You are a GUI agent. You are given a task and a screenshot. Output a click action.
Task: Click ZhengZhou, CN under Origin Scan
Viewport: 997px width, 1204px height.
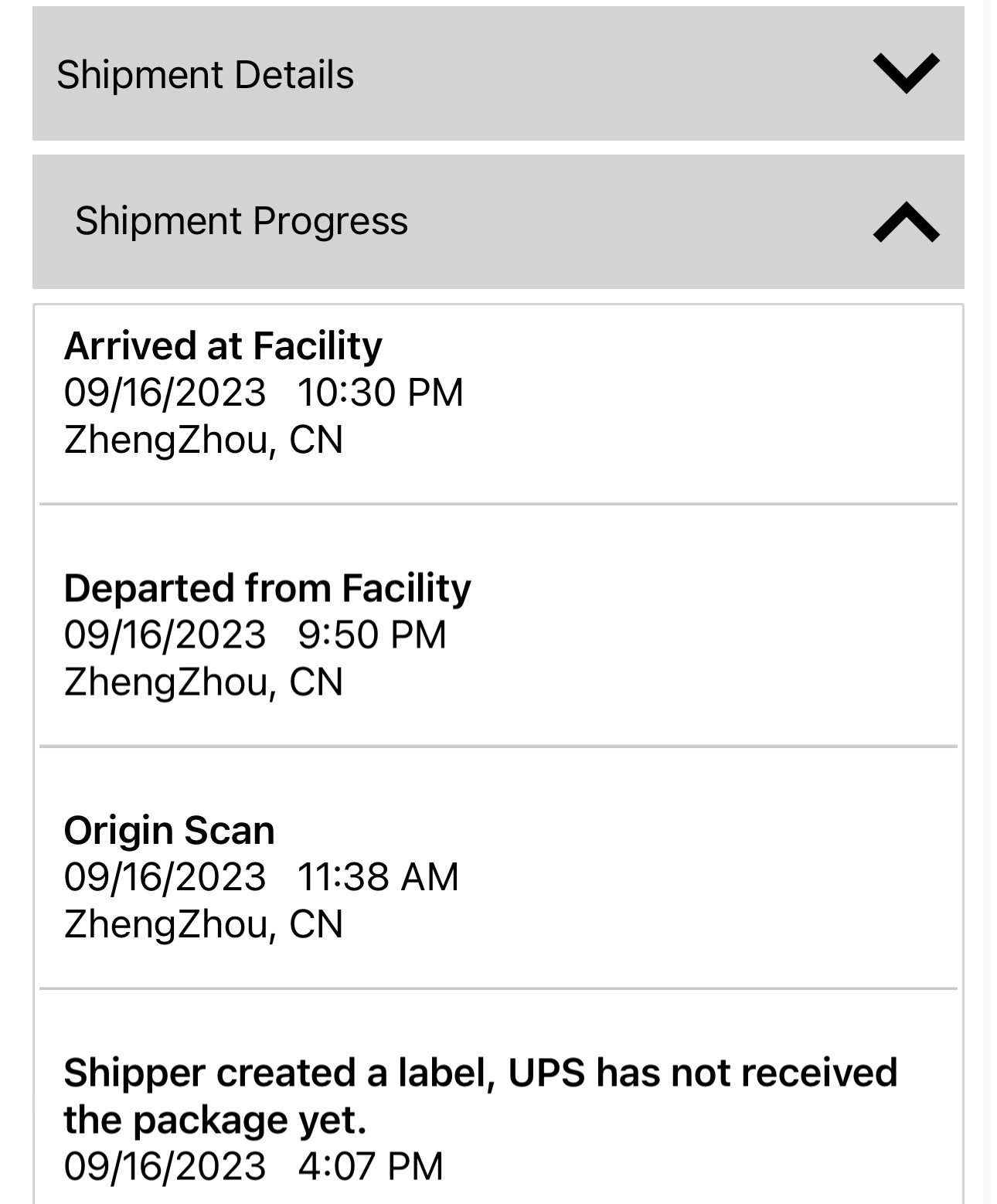tap(203, 924)
